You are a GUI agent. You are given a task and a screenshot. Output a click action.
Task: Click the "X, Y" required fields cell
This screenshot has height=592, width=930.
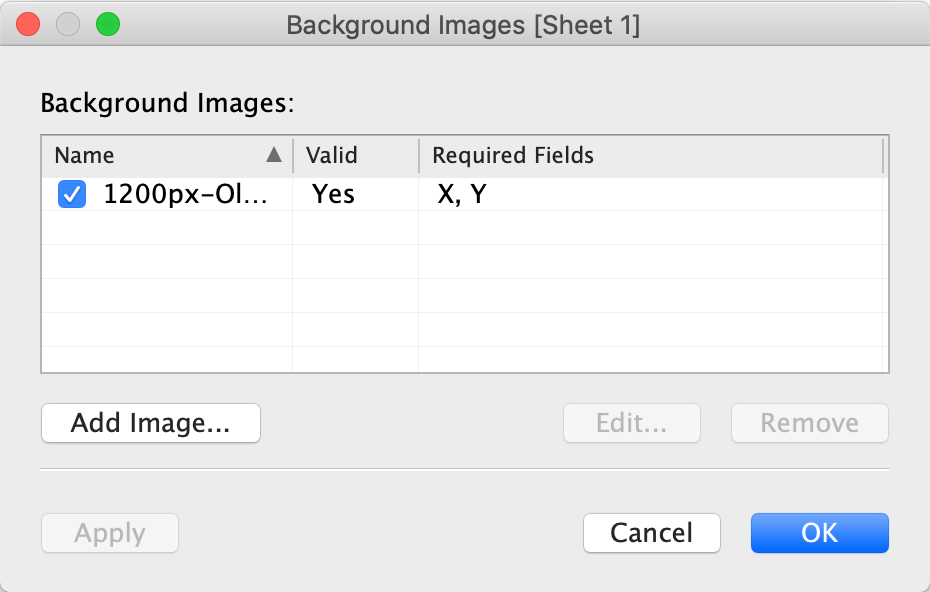[462, 194]
